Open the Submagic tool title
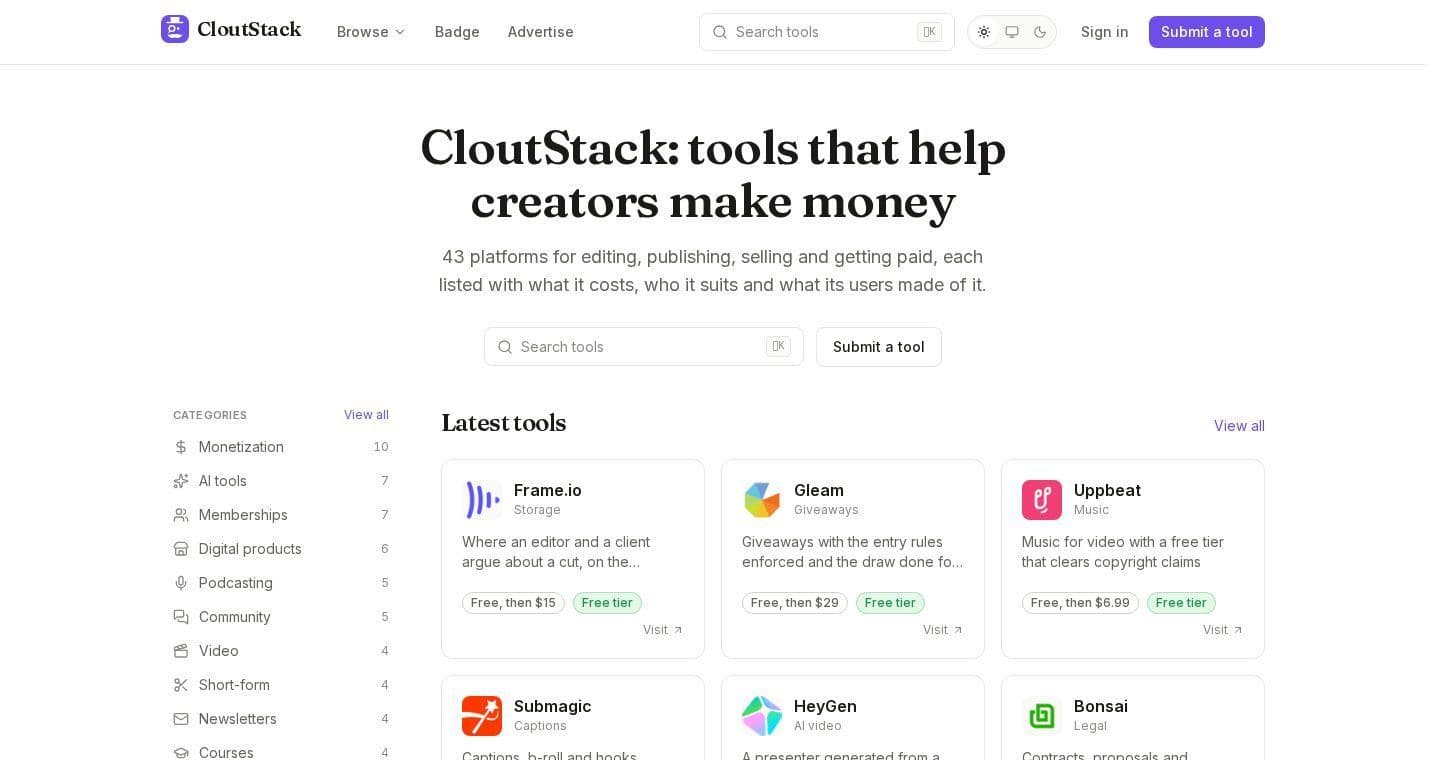The height and width of the screenshot is (760, 1440). (552, 706)
